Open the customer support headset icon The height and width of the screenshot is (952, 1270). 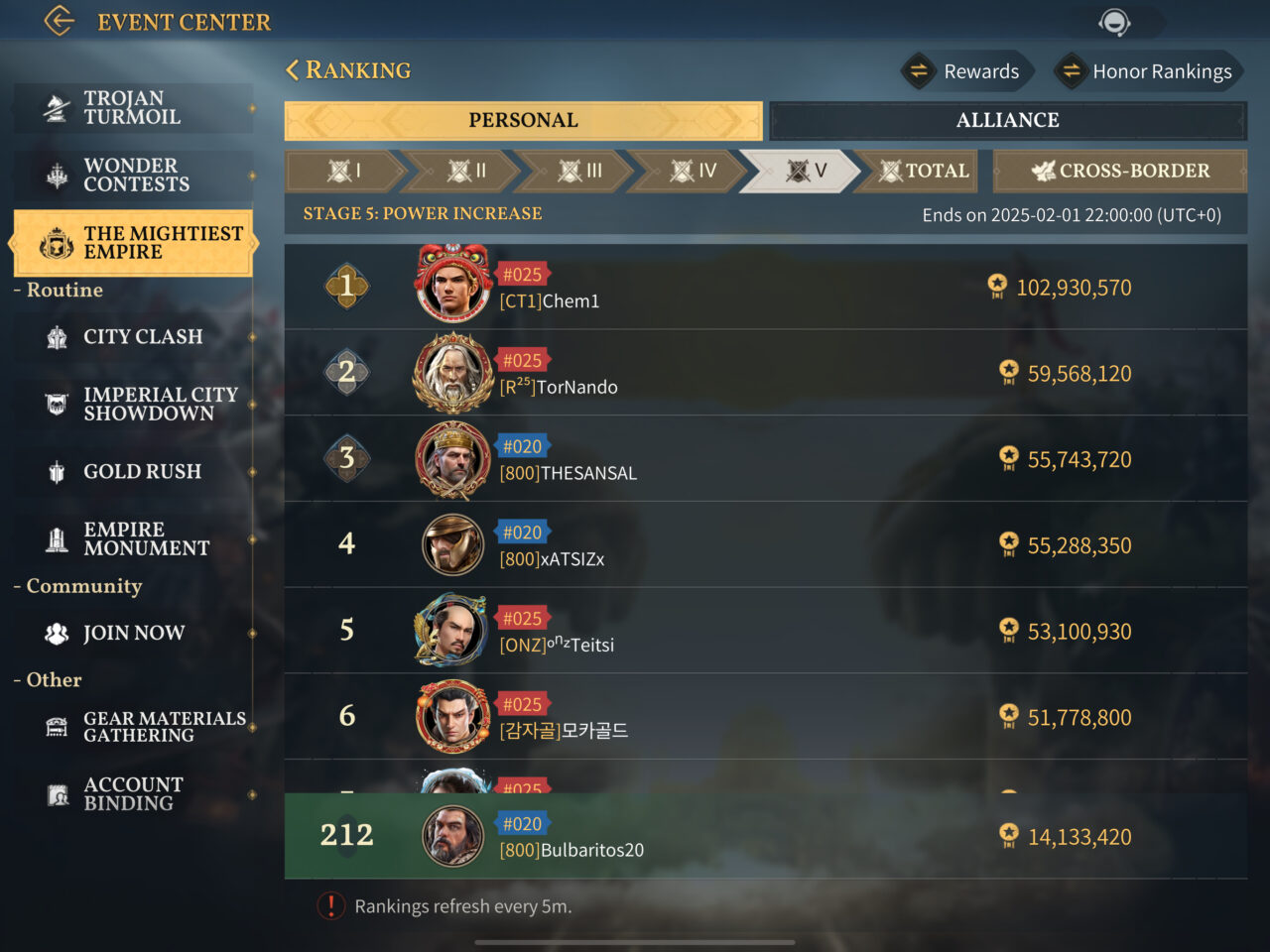pyautogui.click(x=1115, y=22)
